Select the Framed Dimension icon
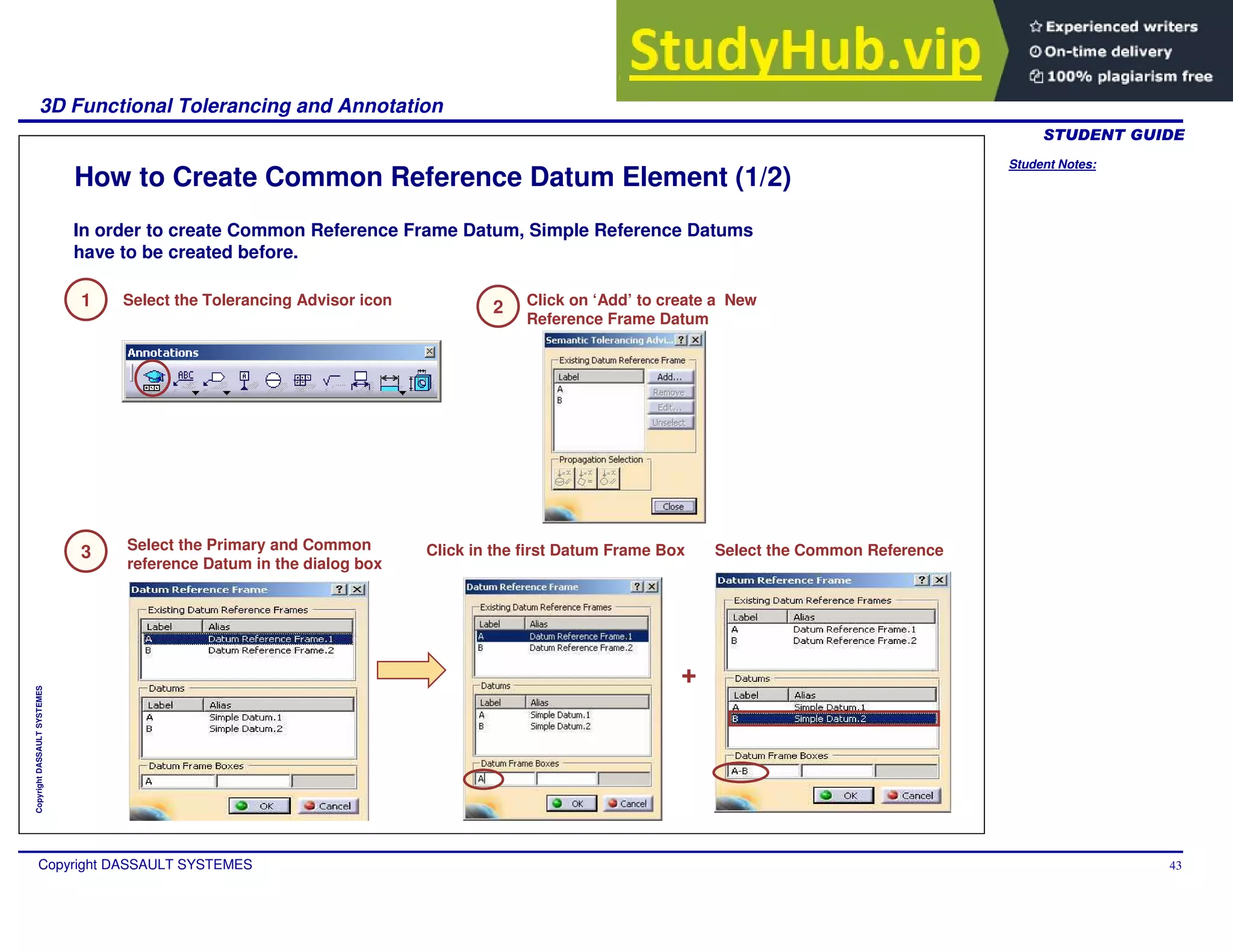1233x952 pixels. click(x=360, y=380)
